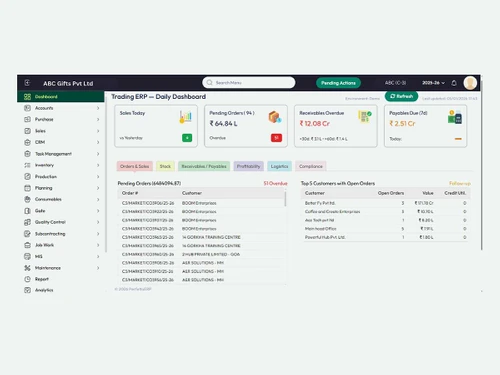500x375 pixels.
Task: Click the Search Menu input field
Action: point(249,83)
